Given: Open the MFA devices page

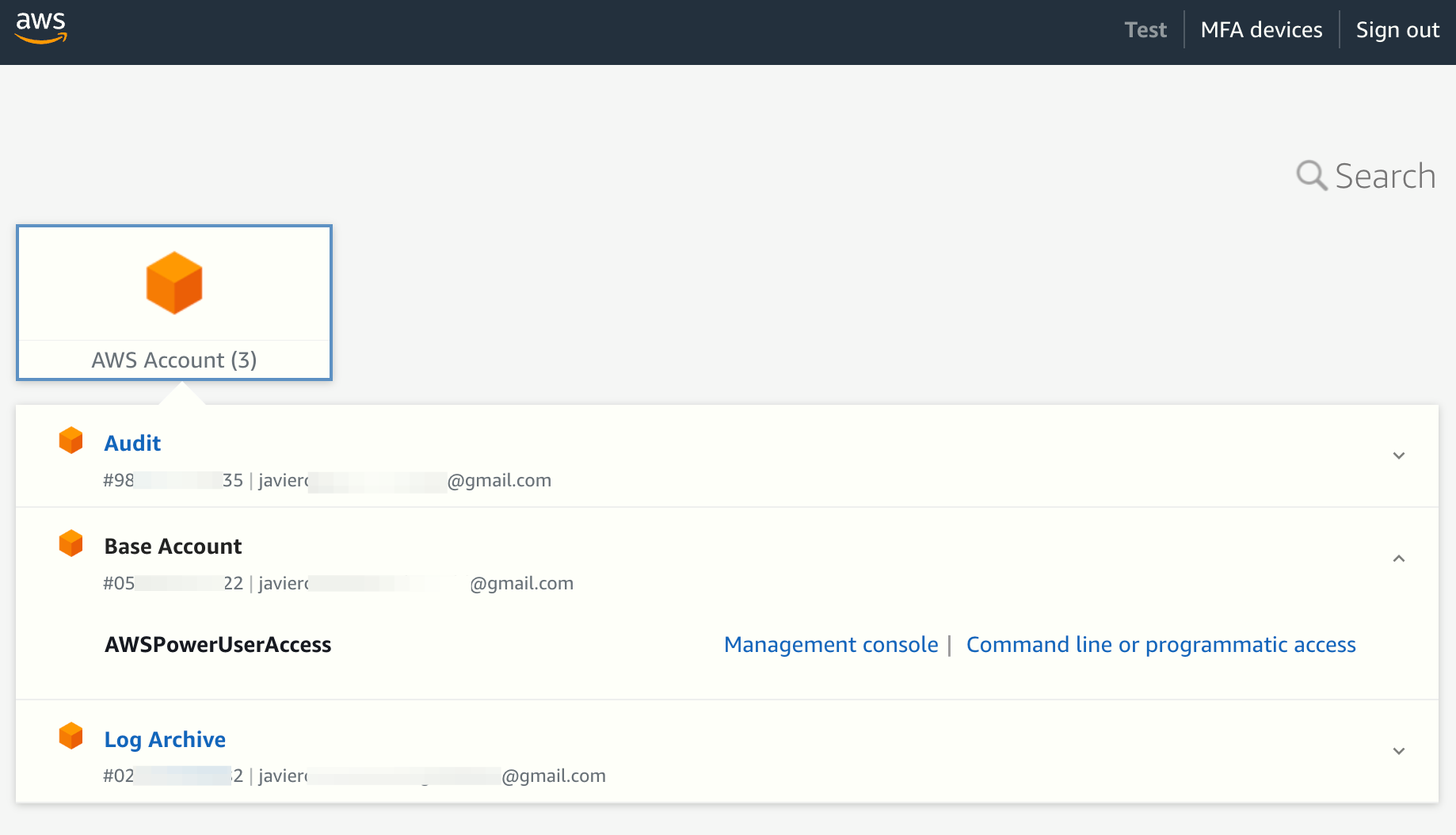Looking at the screenshot, I should pyautogui.click(x=1261, y=29).
